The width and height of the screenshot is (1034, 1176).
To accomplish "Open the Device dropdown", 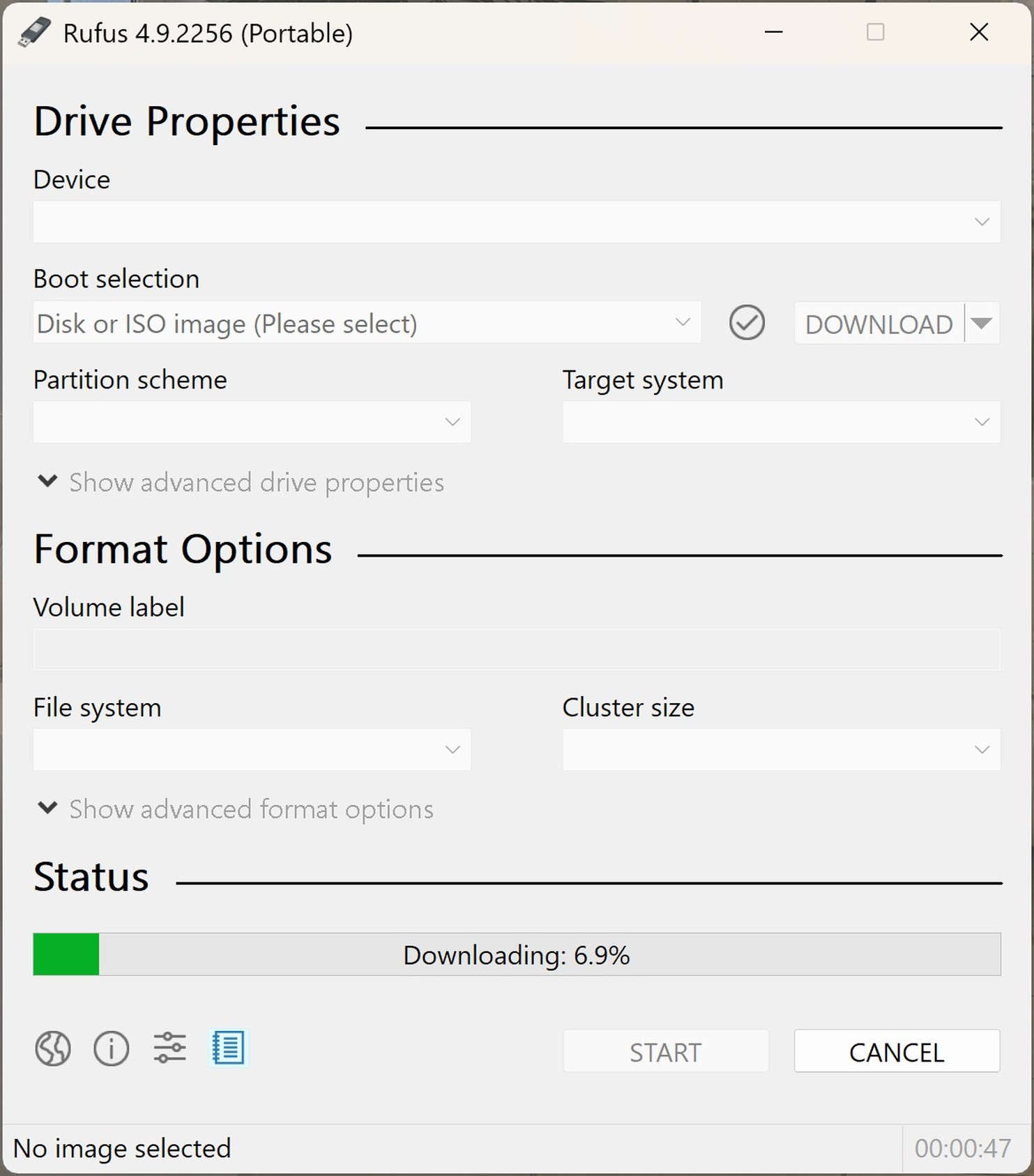I will pyautogui.click(x=516, y=222).
